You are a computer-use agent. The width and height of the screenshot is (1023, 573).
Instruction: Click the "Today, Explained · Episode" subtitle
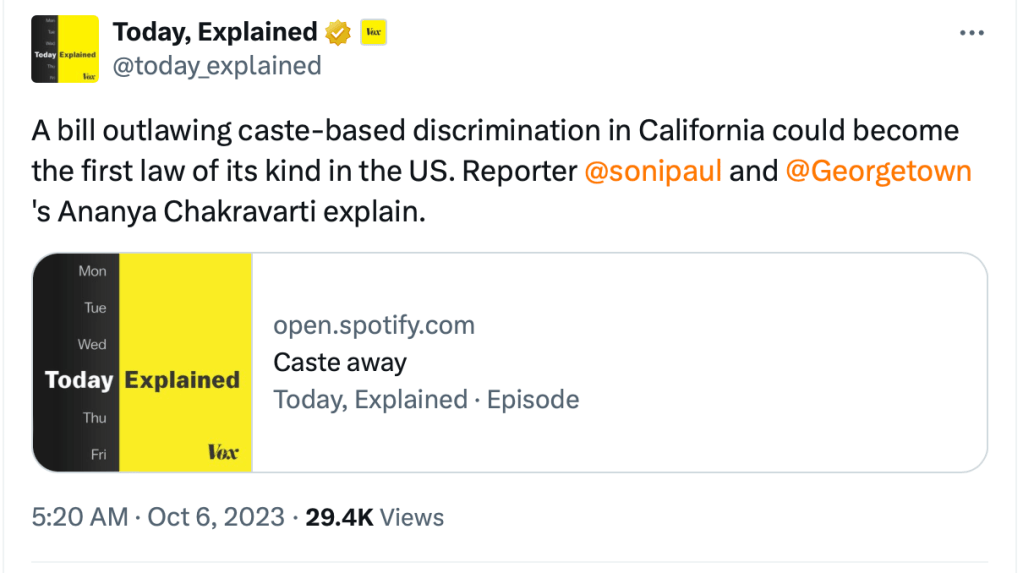click(426, 399)
